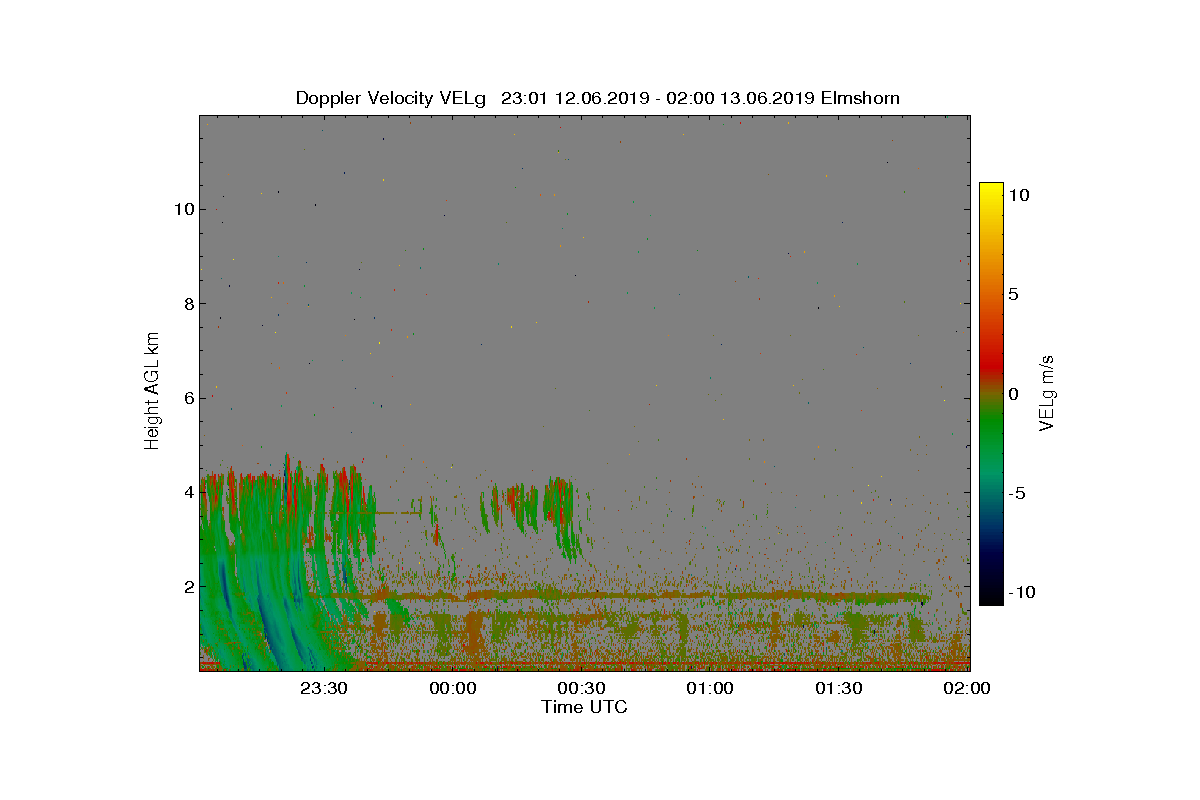Screen dimensions: 1200x800
Task: Click the colorbar tick label "10"
Action: click(1019, 196)
